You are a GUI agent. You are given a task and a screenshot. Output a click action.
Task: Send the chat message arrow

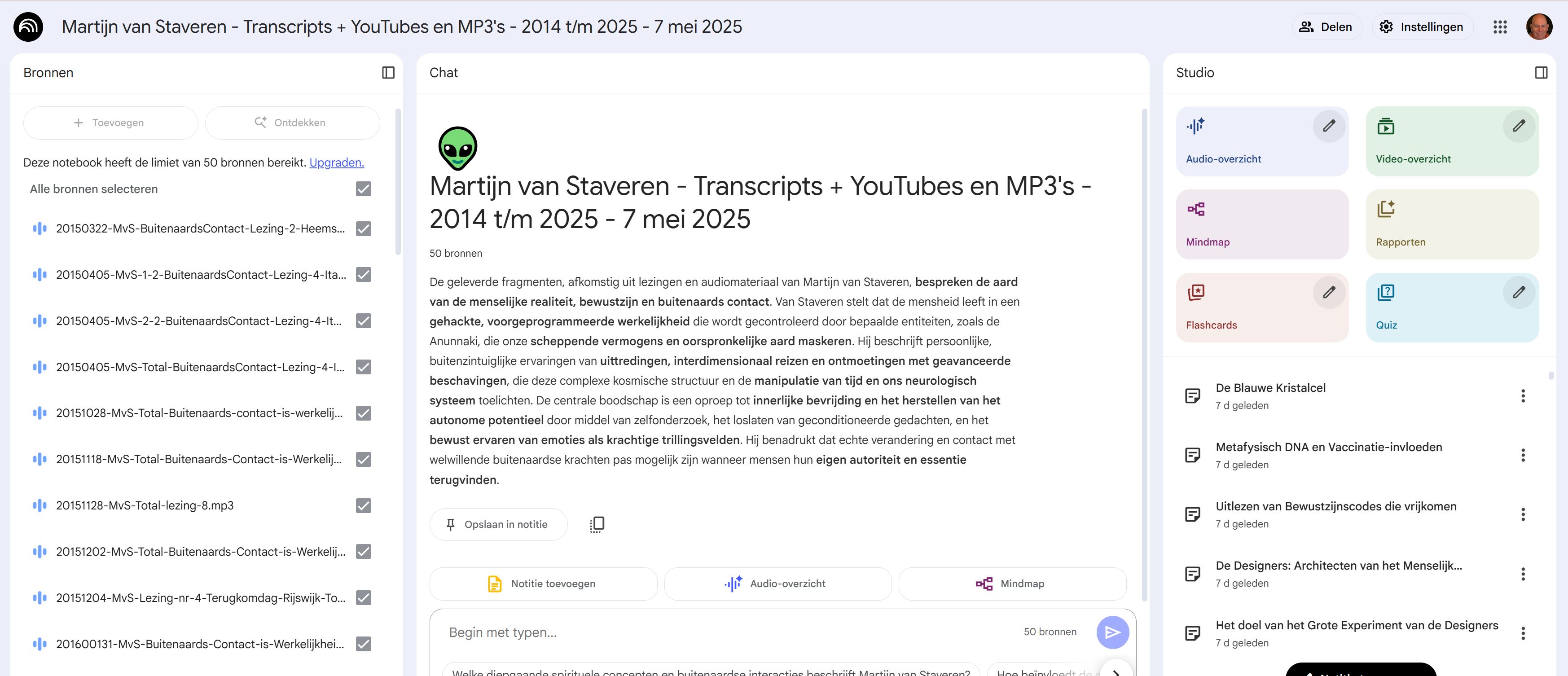(1112, 632)
